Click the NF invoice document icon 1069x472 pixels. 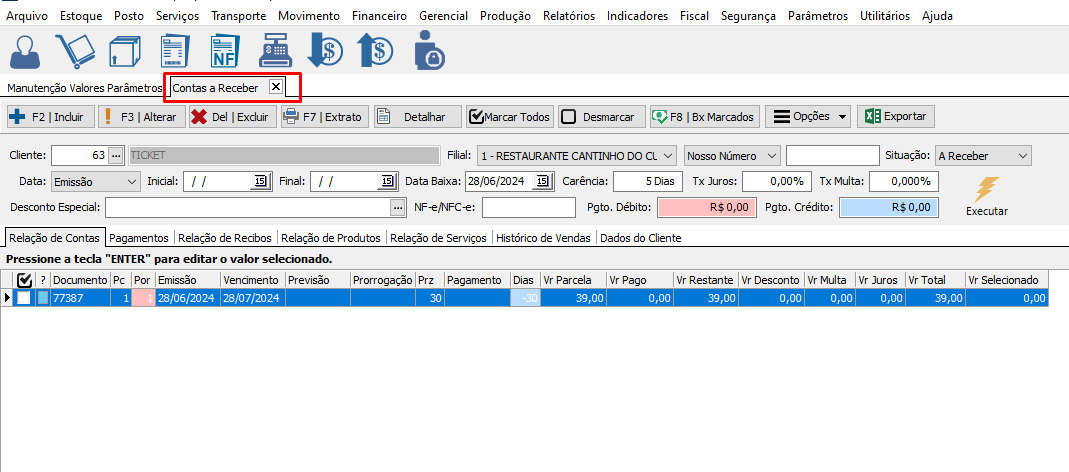pyautogui.click(x=224, y=50)
